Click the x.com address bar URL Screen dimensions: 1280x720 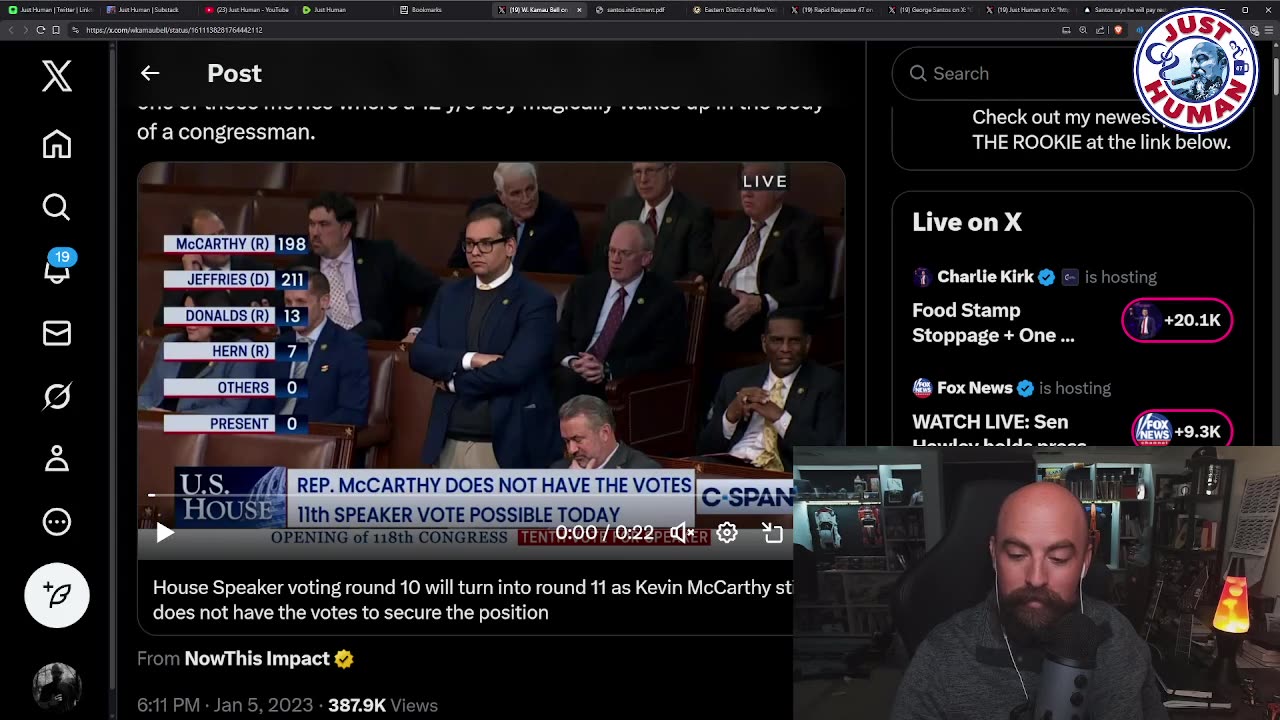(x=174, y=30)
